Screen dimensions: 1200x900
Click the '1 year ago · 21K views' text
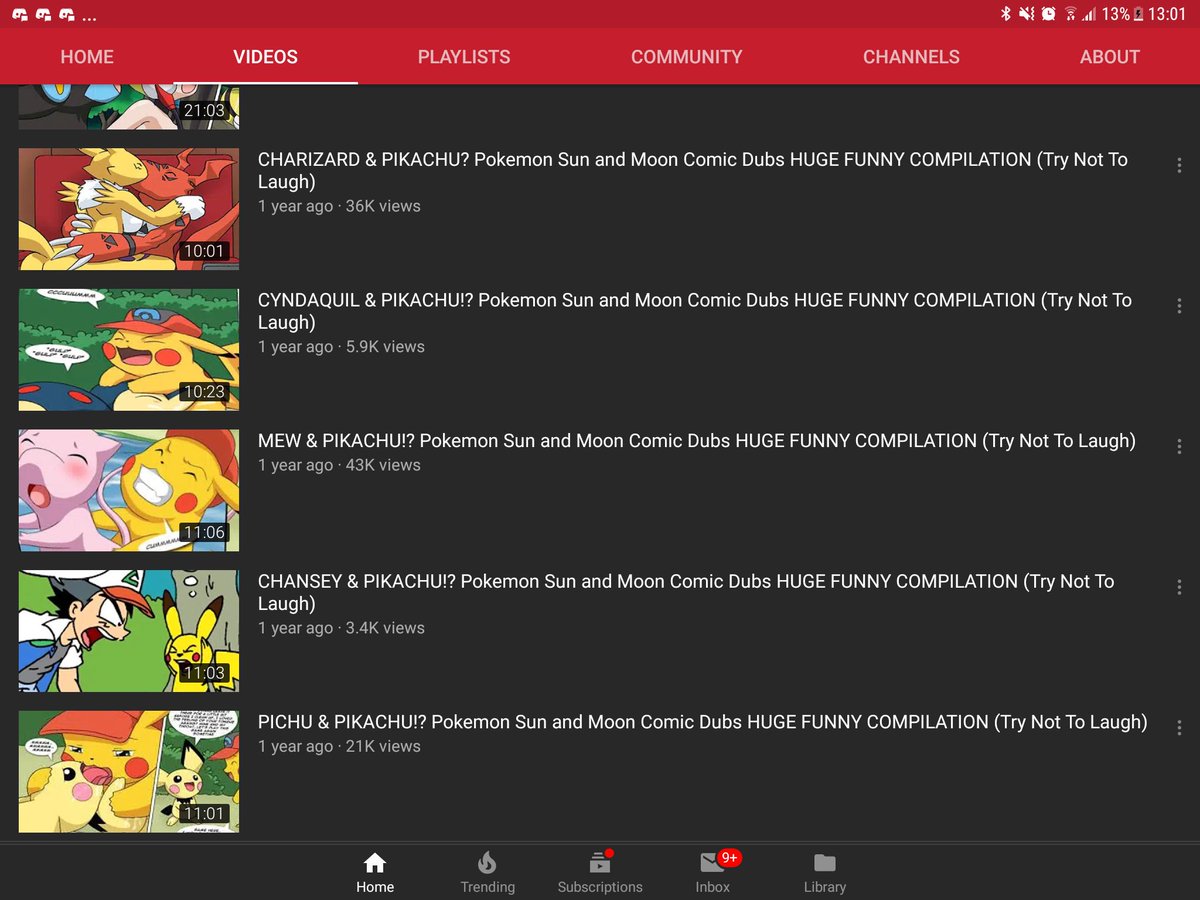coord(339,746)
